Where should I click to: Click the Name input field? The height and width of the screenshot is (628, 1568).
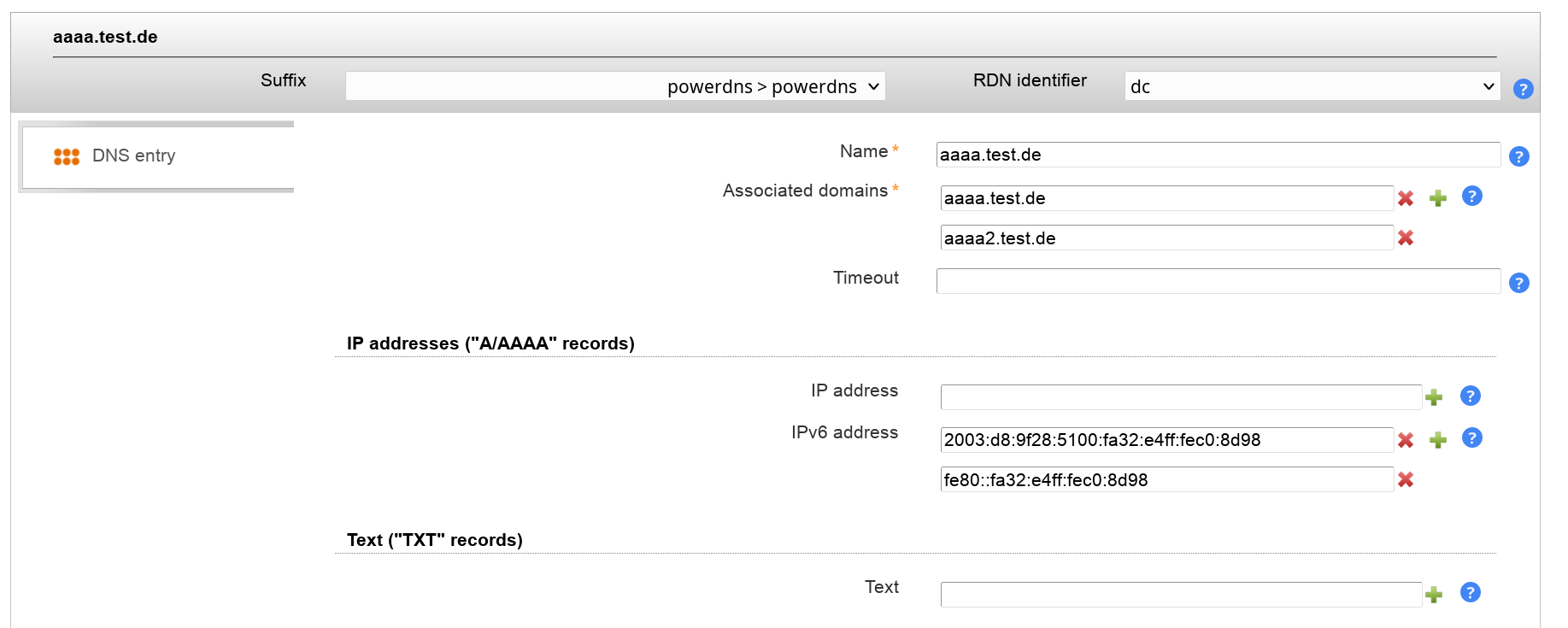coord(1218,155)
